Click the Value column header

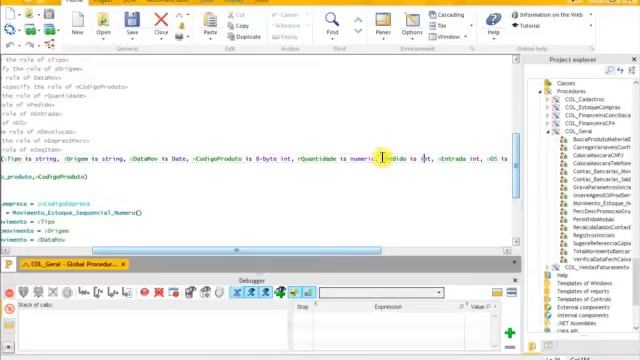477,307
